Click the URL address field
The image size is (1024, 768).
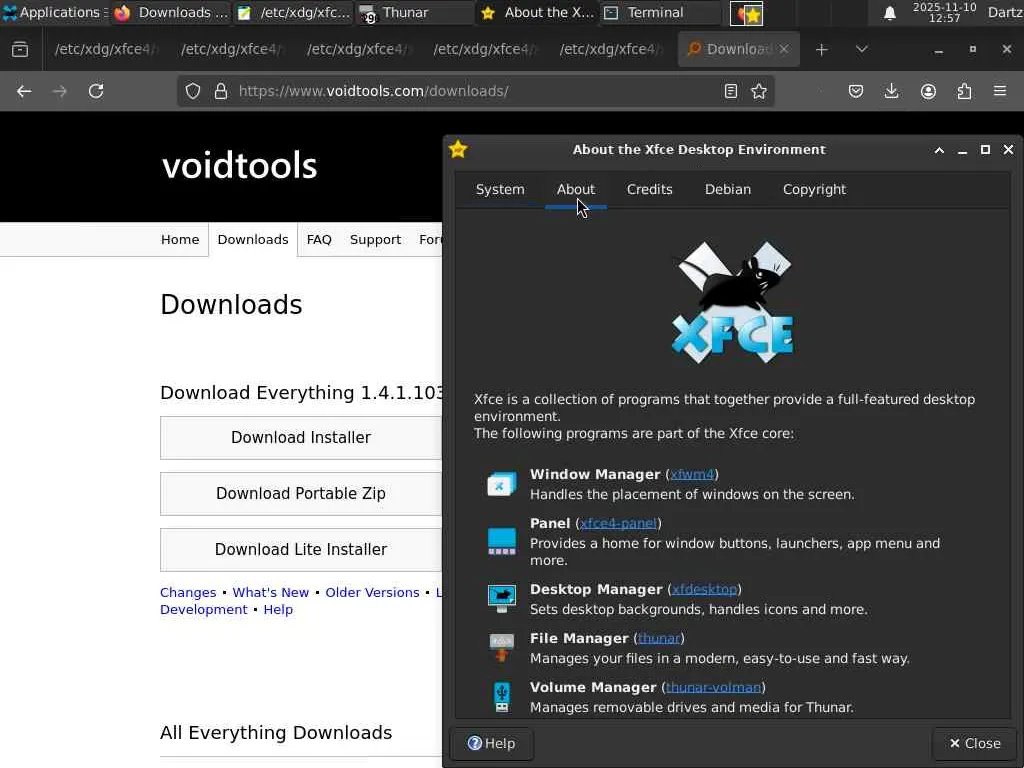[470, 91]
